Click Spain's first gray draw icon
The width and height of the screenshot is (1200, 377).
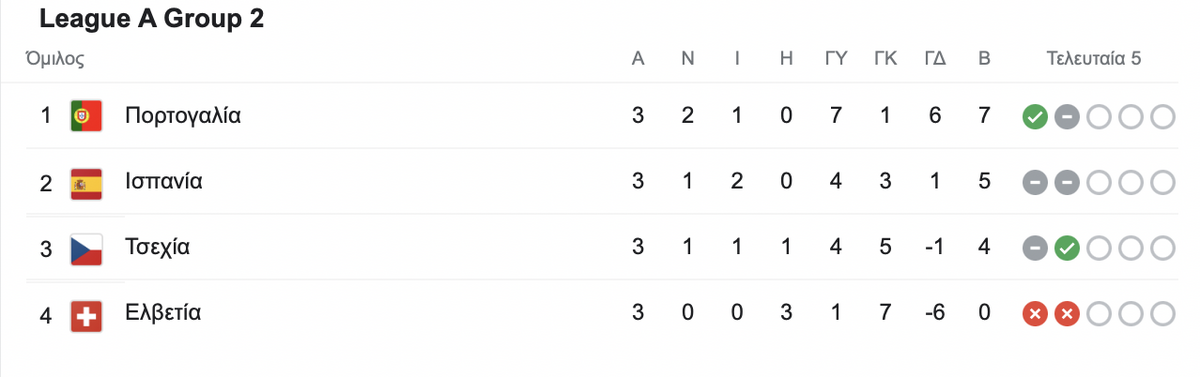click(1034, 184)
